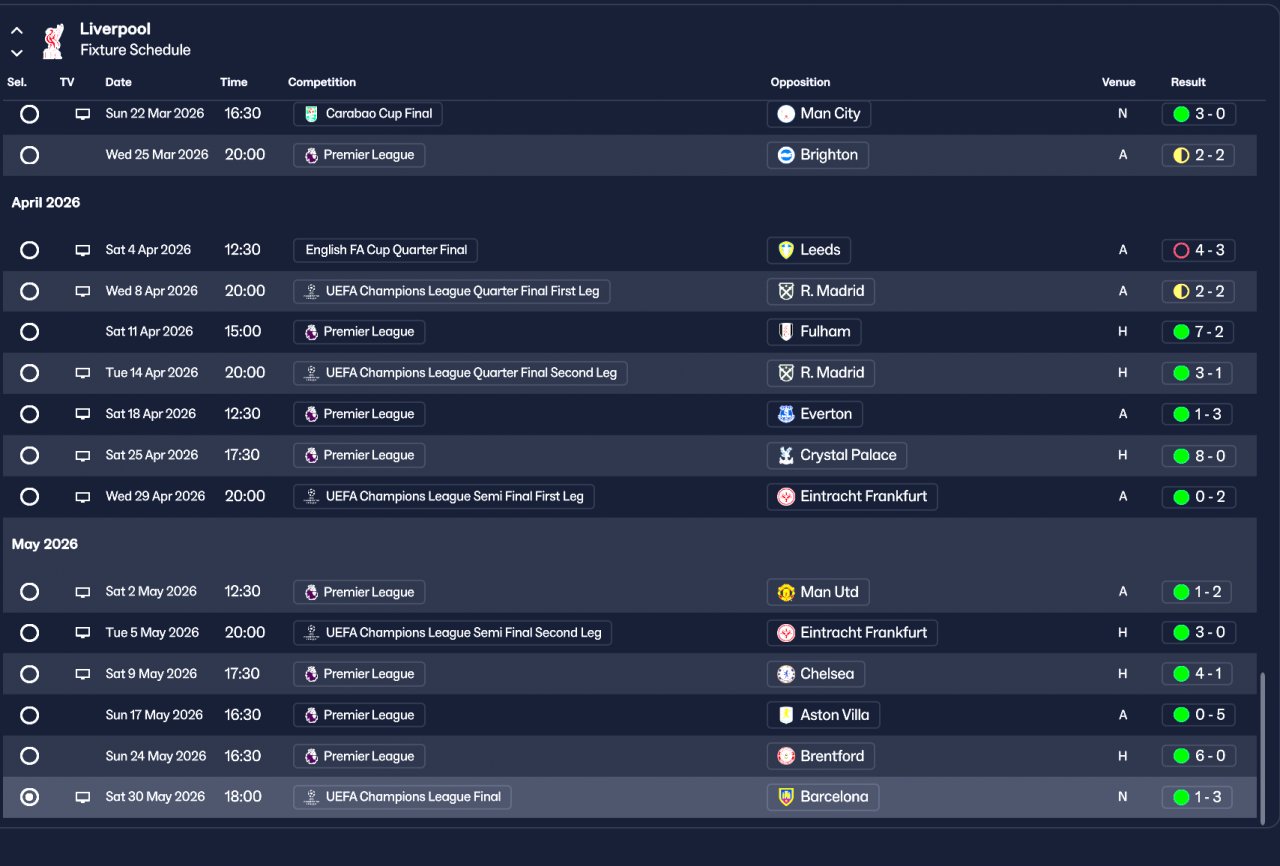Click the date Sat 11 Apr 2026
This screenshot has width=1280, height=866.
click(x=149, y=332)
